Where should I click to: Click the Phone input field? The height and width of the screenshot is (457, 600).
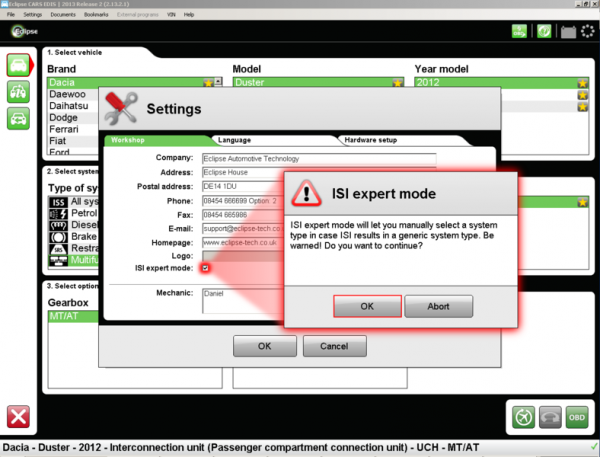pos(243,201)
